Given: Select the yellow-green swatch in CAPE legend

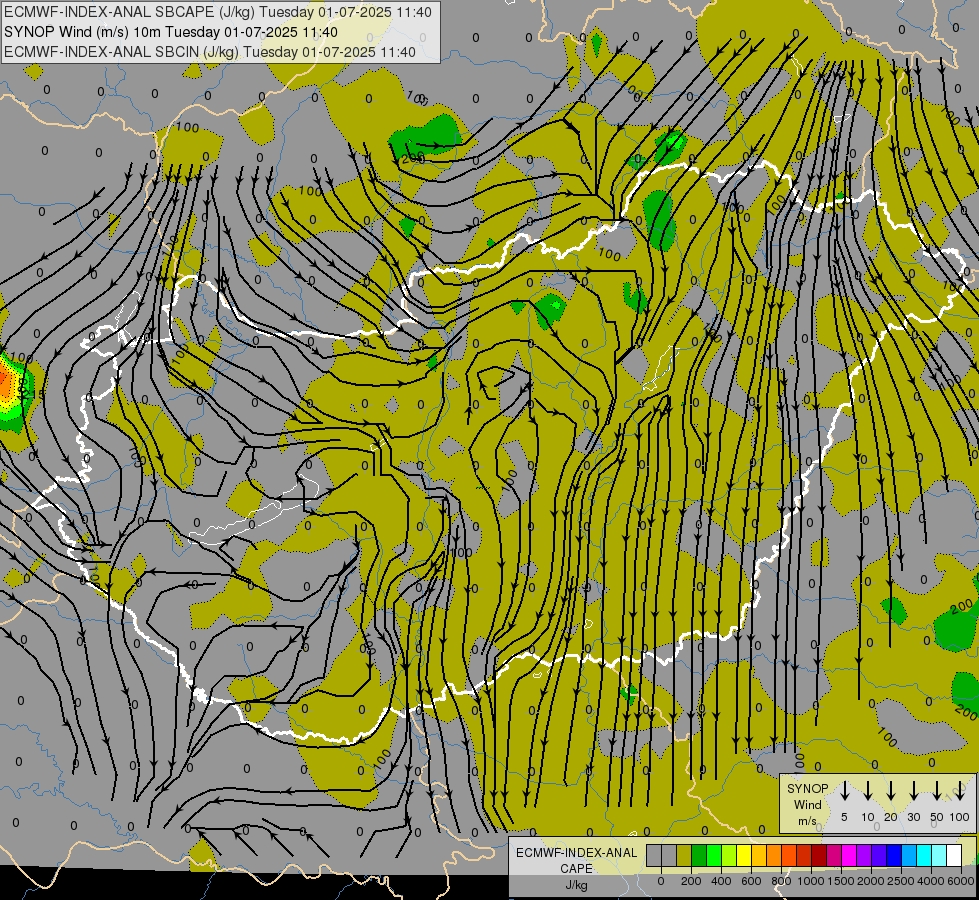Looking at the screenshot, I should point(729,855).
